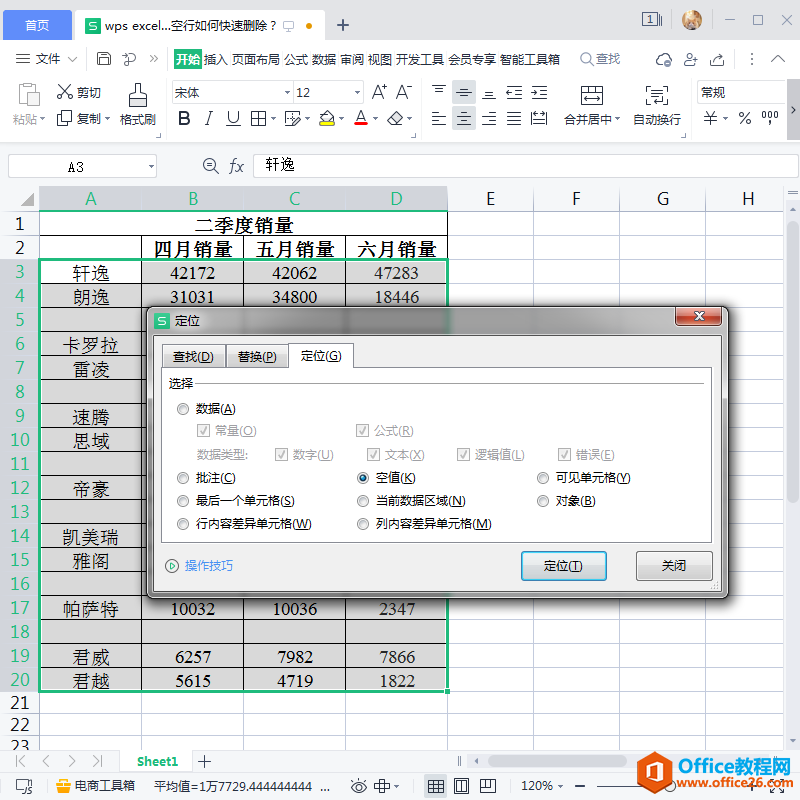Open the font size dropdown
800x800 pixels.
click(x=357, y=93)
